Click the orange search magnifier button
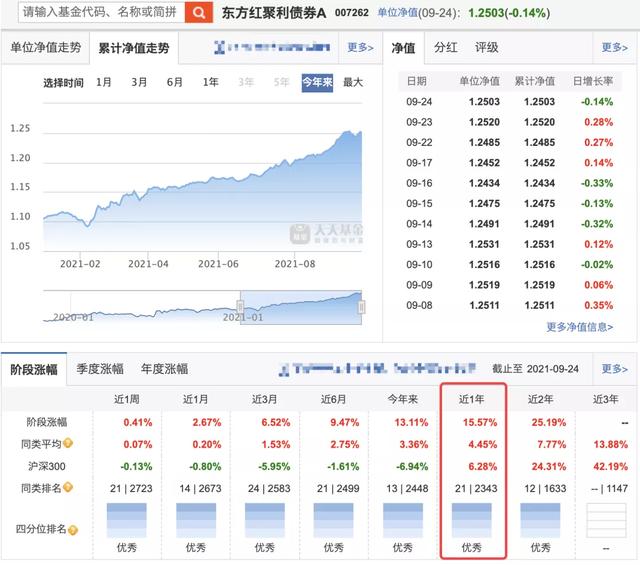This screenshot has height=565, width=640. coord(199,12)
